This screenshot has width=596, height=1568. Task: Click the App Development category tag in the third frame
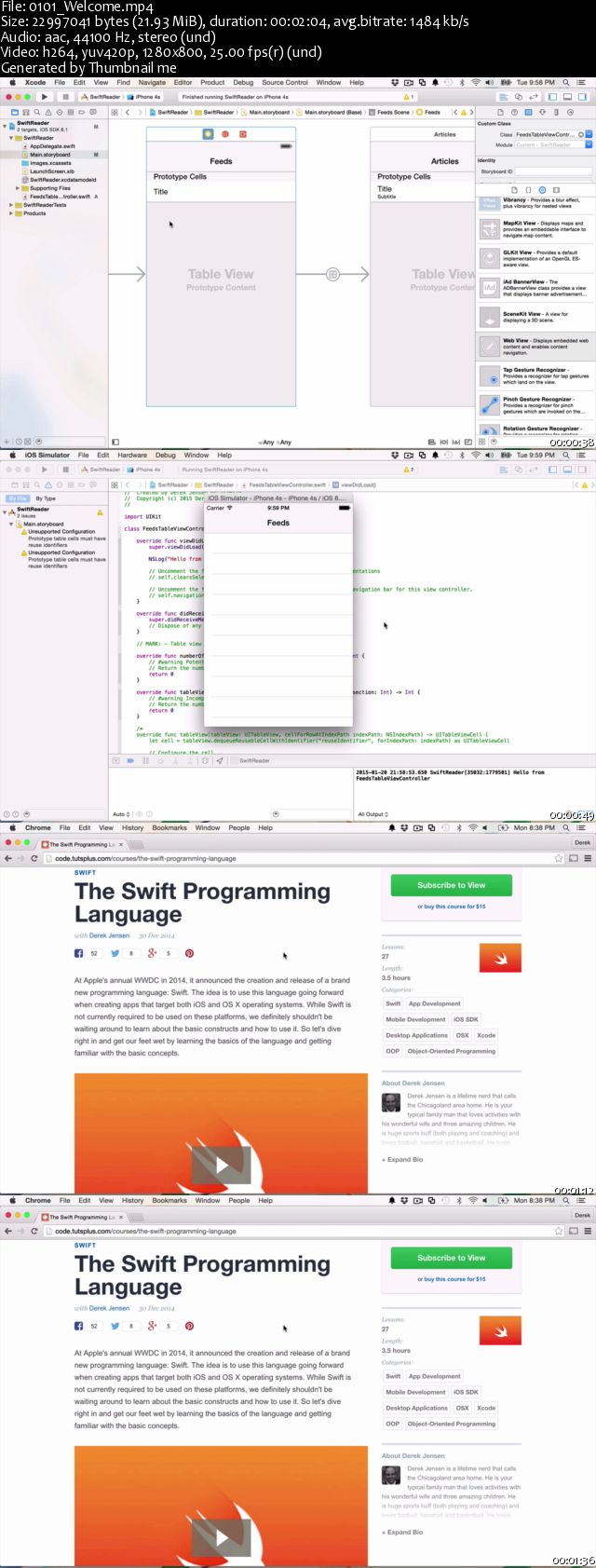pyautogui.click(x=434, y=1003)
